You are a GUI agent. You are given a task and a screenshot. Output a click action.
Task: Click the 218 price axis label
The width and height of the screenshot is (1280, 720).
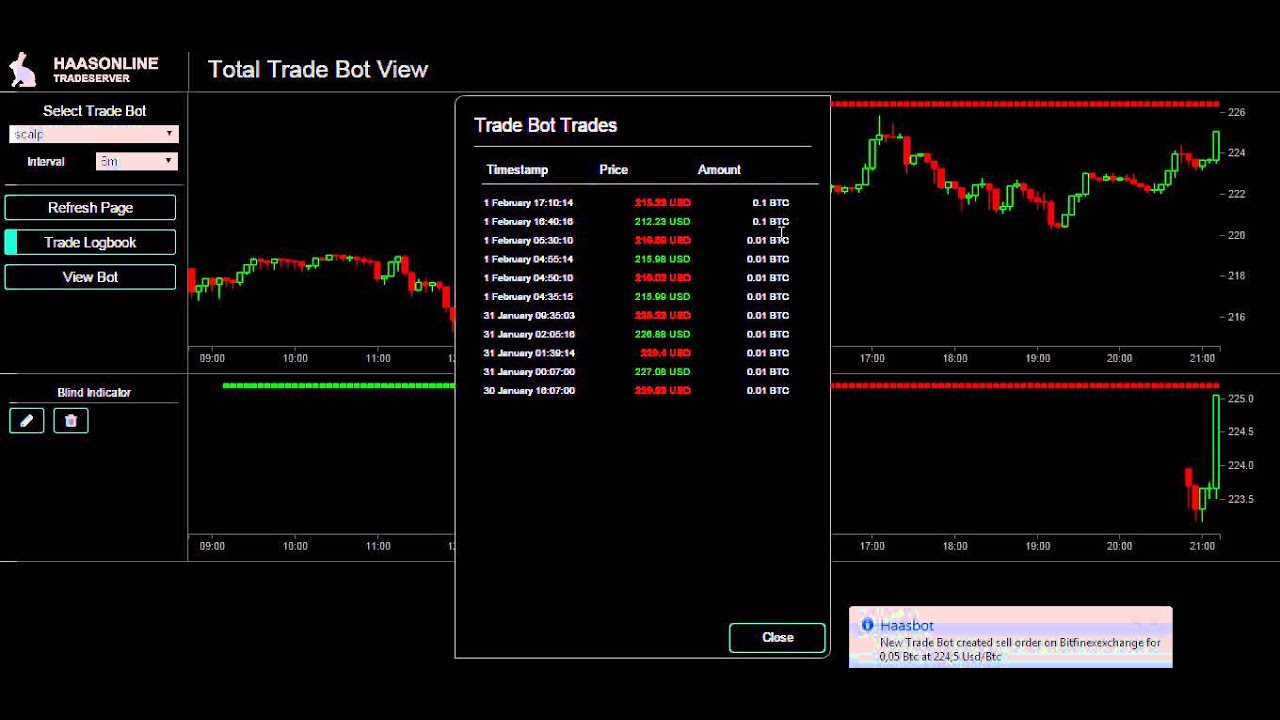(x=1236, y=276)
